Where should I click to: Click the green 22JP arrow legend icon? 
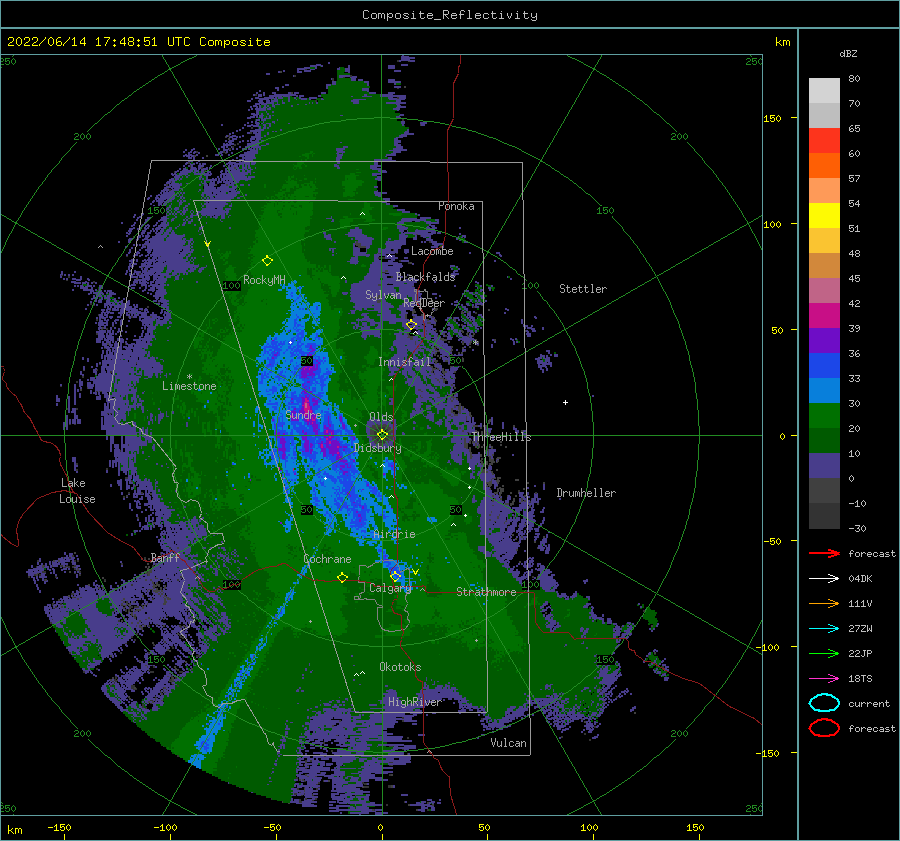(824, 653)
